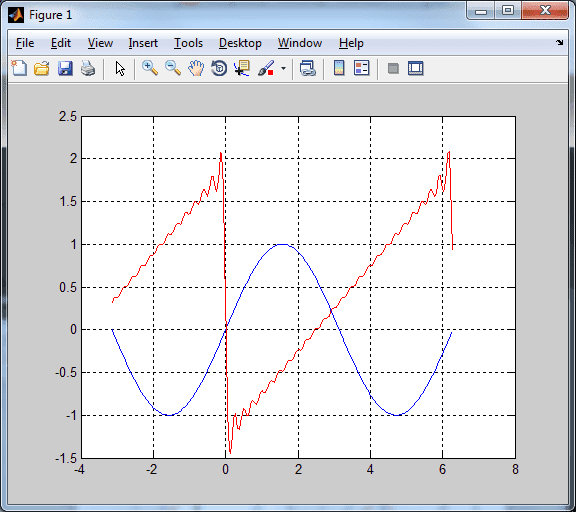This screenshot has height=512, width=576.
Task: Click the dock figure arrow at menu bar right
Action: [x=559, y=43]
